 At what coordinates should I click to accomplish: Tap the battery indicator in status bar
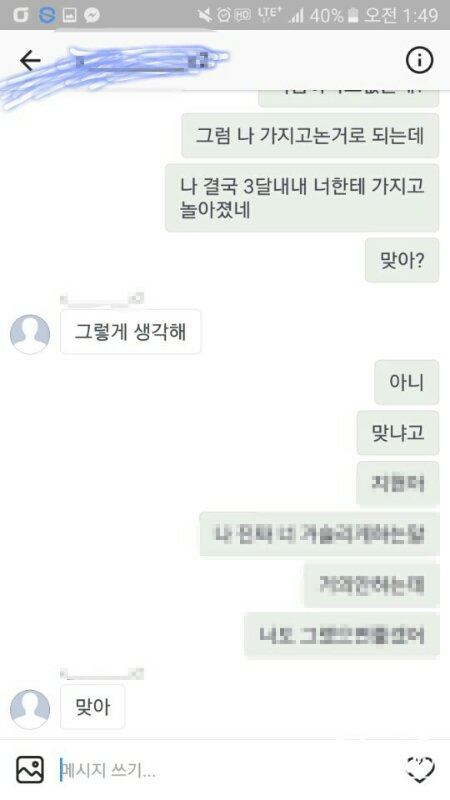pyautogui.click(x=353, y=16)
